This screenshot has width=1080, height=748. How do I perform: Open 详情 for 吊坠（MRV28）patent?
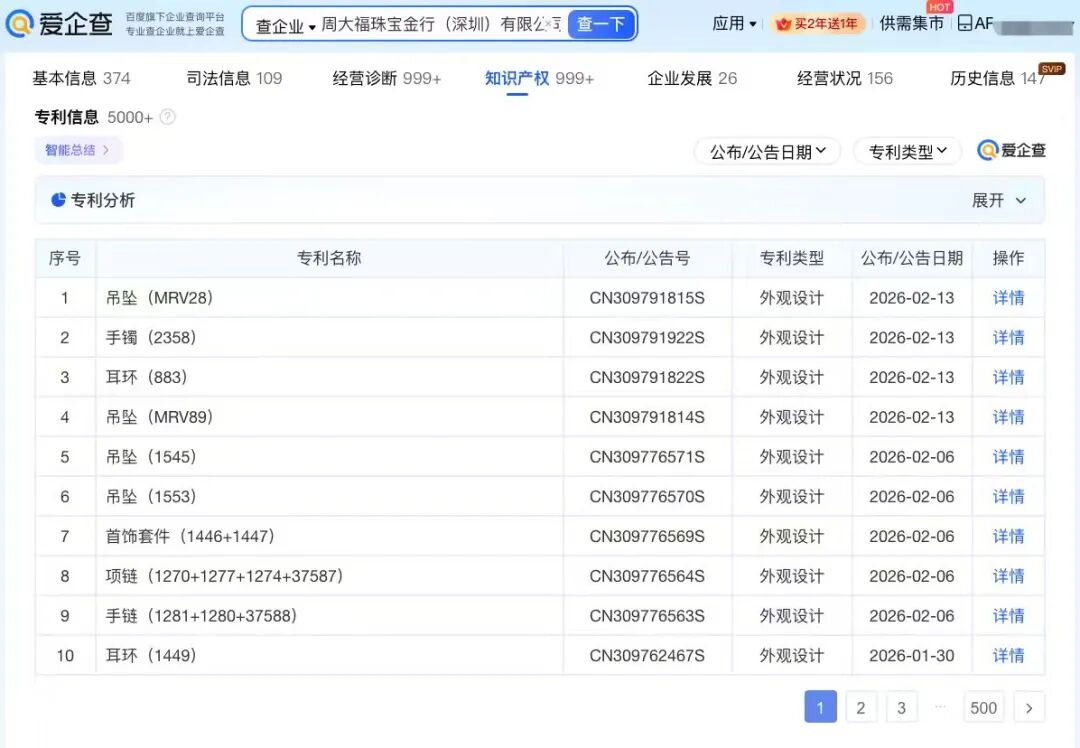(1008, 298)
